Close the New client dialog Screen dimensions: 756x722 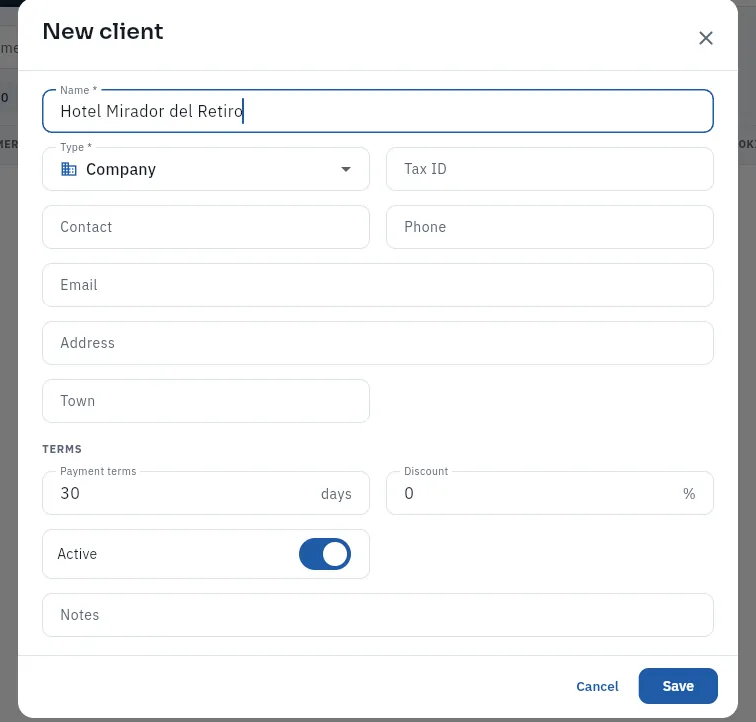tap(705, 38)
